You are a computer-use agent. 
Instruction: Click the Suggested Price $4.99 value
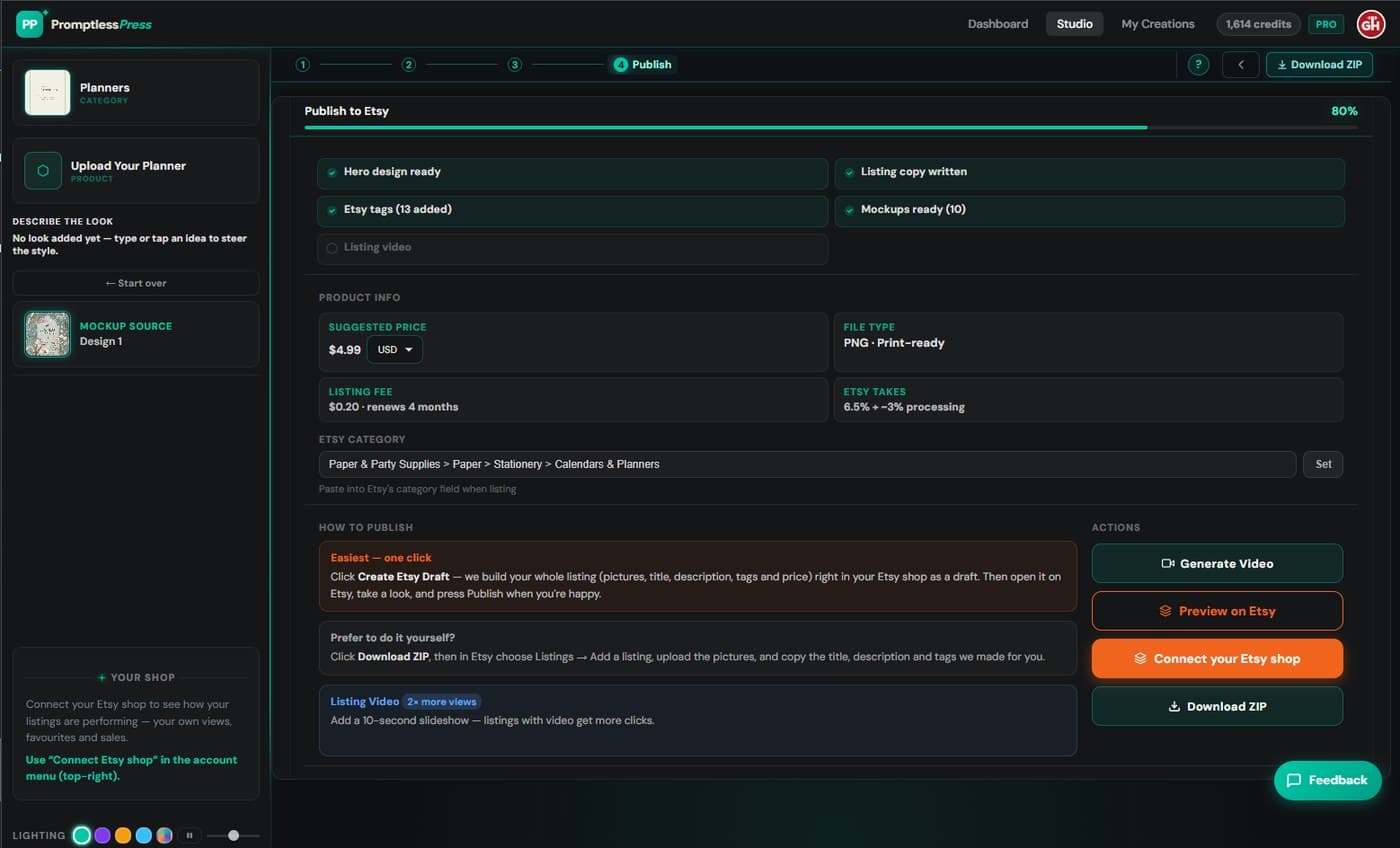point(345,350)
